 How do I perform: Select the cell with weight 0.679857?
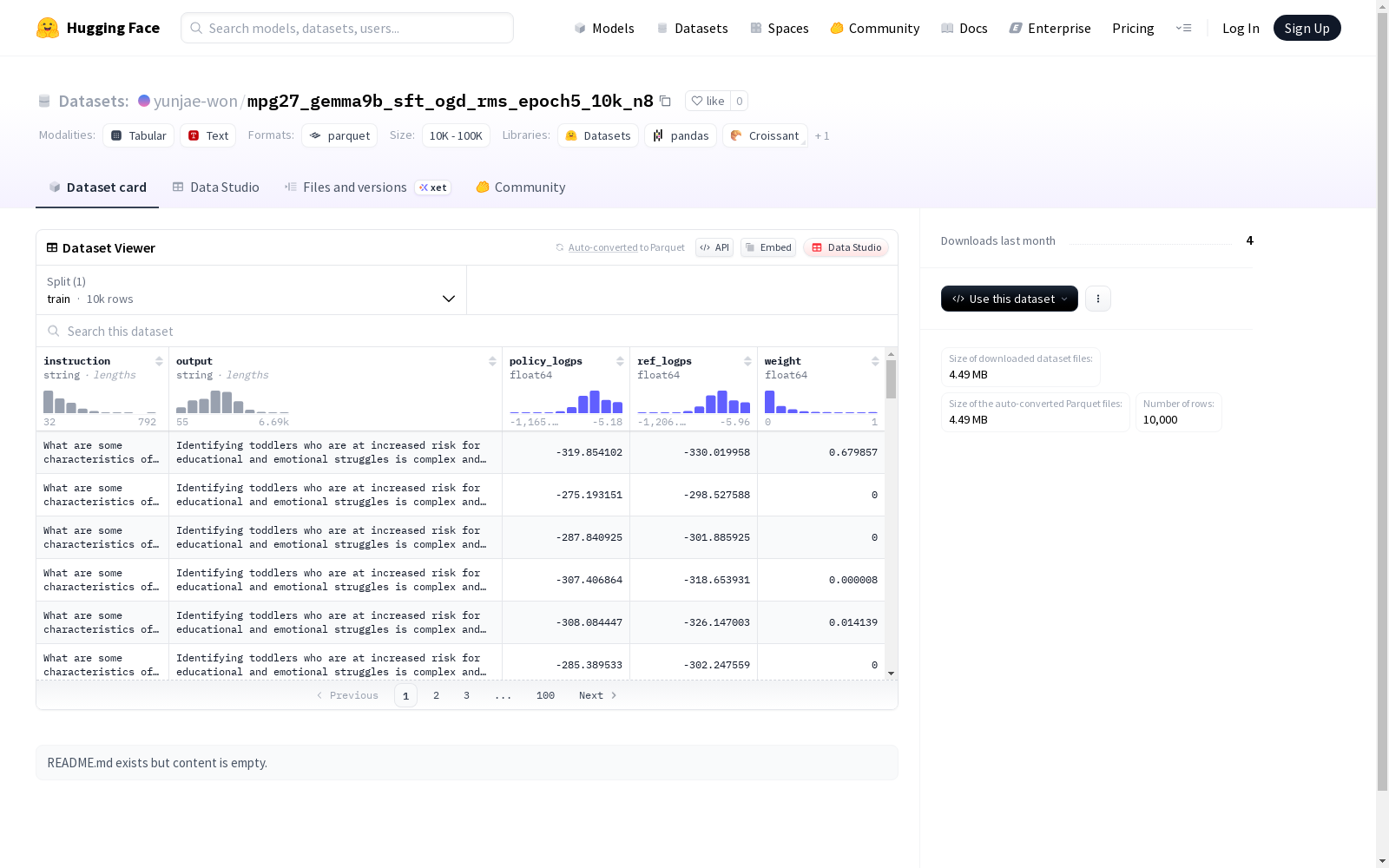point(821,452)
